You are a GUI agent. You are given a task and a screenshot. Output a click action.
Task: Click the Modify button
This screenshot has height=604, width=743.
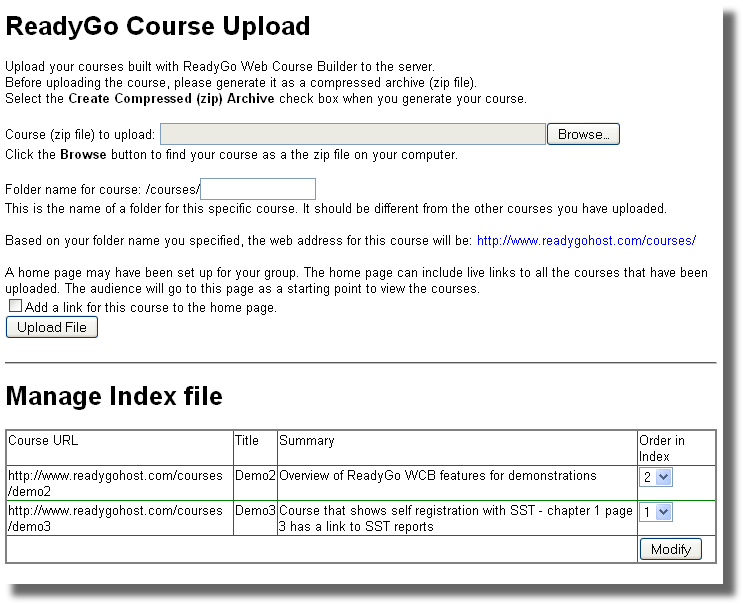pyautogui.click(x=671, y=549)
